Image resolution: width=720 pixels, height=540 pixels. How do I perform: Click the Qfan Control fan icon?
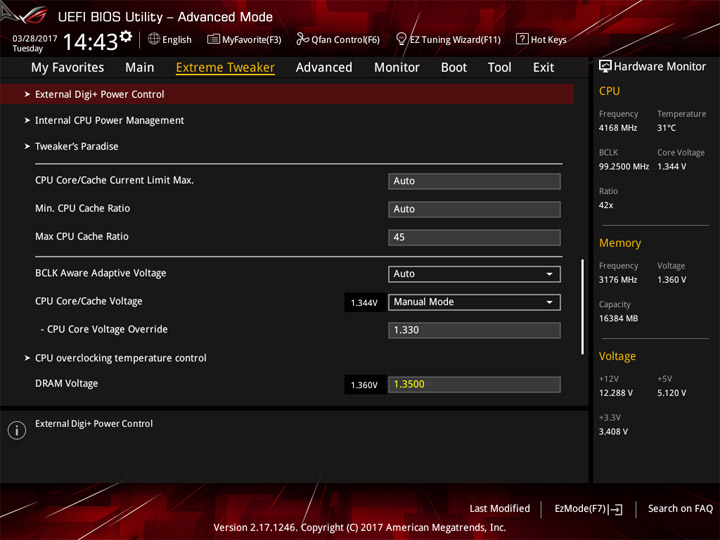(302, 39)
